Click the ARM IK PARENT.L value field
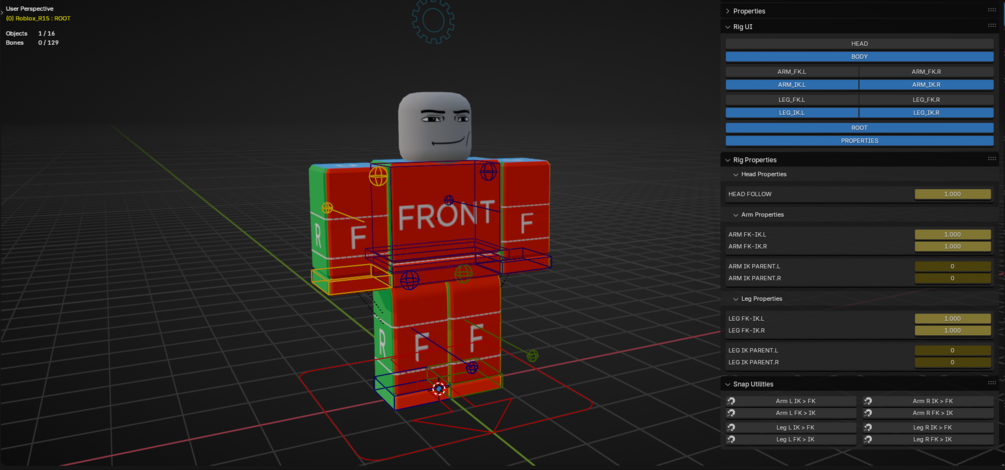Image resolution: width=1005 pixels, height=470 pixels. coord(952,266)
